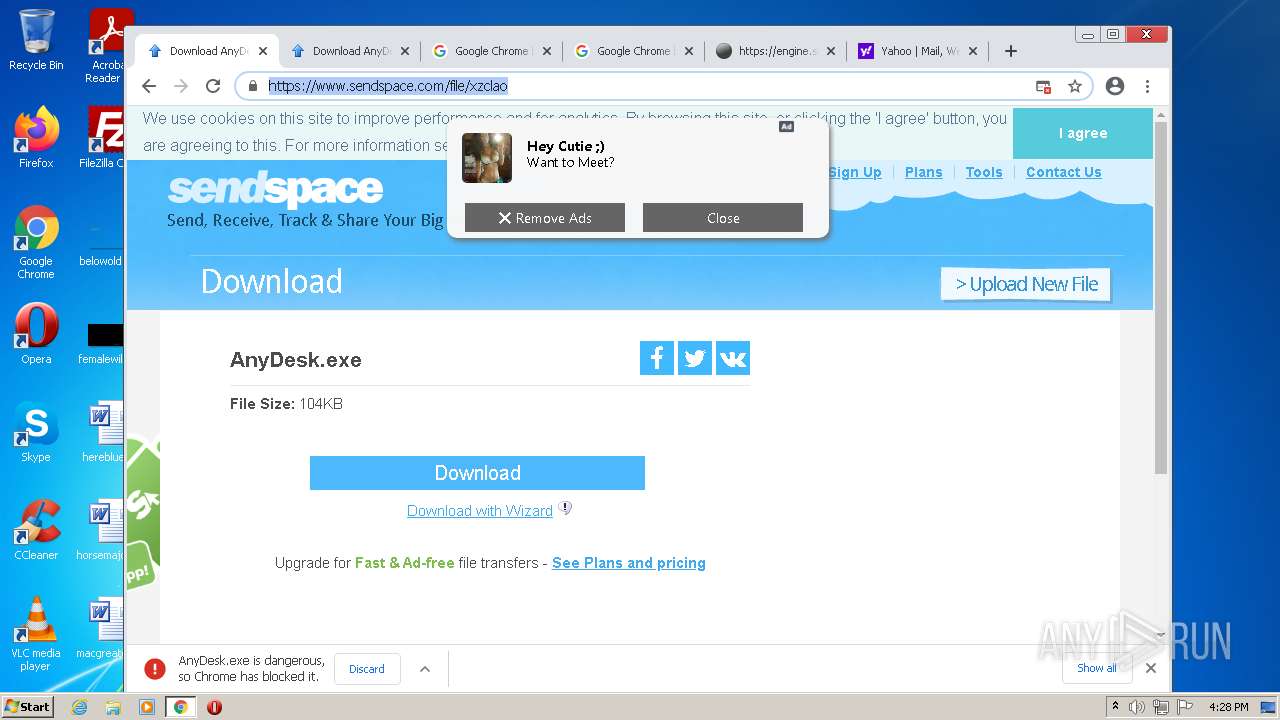Click the page vertical scrollbar
This screenshot has height=720, width=1280.
coord(1161,297)
